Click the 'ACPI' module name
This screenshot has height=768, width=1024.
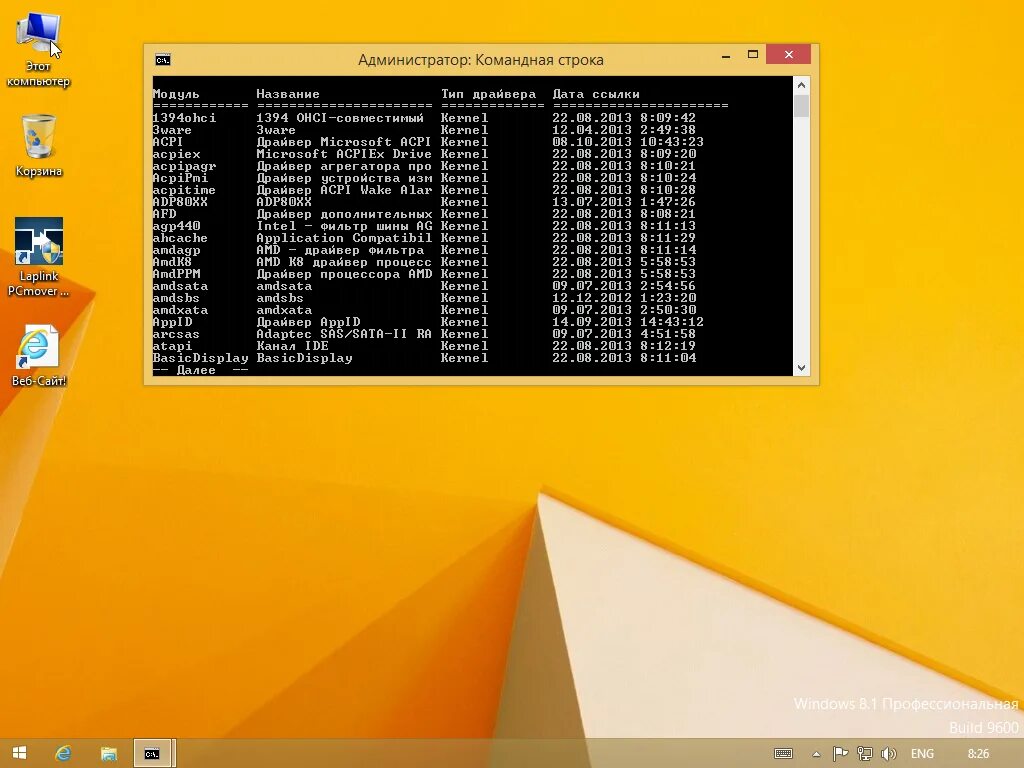pyautogui.click(x=168, y=142)
